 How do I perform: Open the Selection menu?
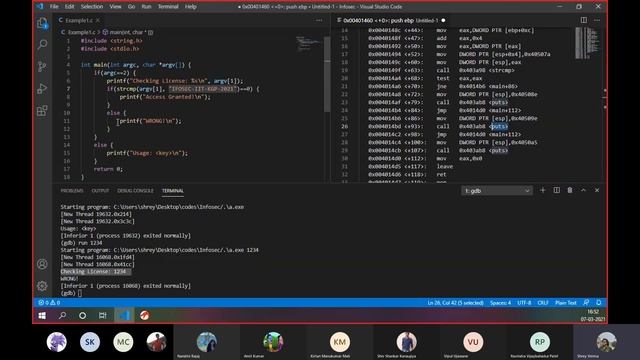pos(92,7)
